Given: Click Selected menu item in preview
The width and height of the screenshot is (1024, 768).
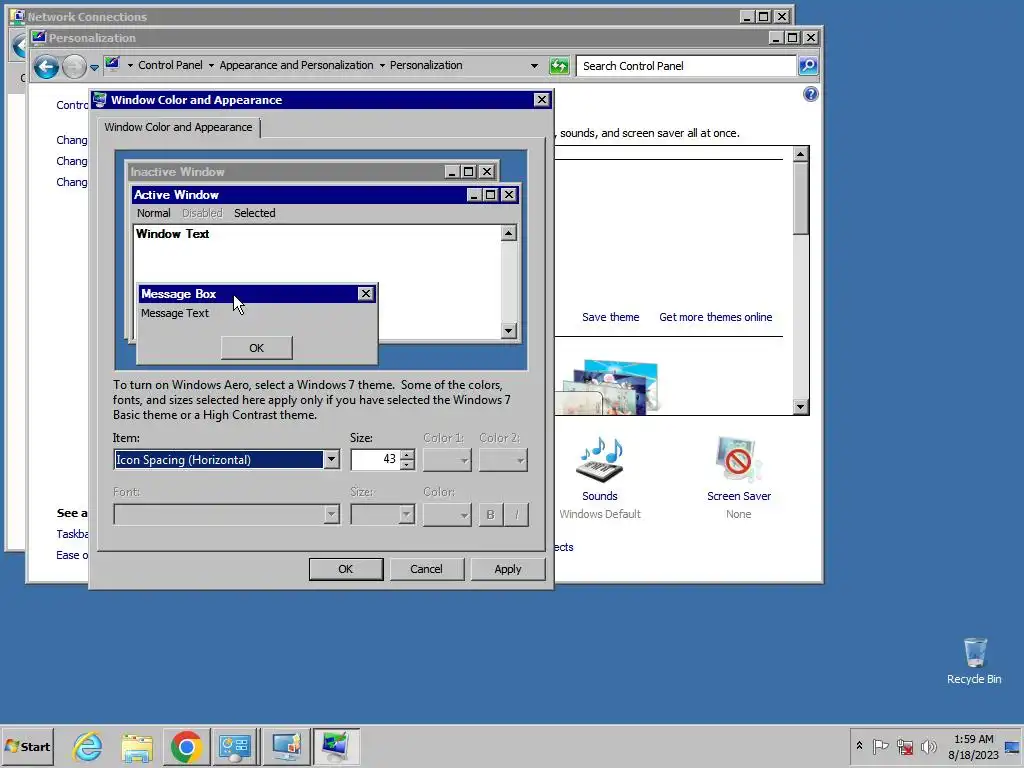Looking at the screenshot, I should (255, 213).
